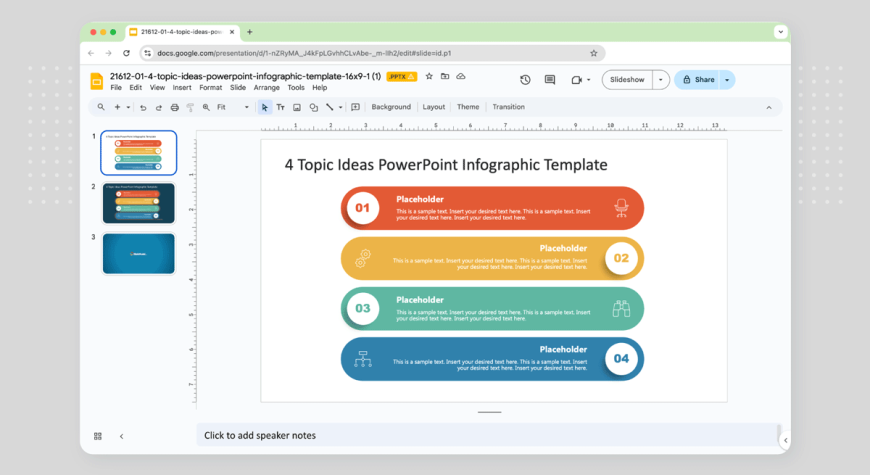Image resolution: width=870 pixels, height=475 pixels.
Task: Select slide 1 thumbnail
Action: click(x=139, y=153)
